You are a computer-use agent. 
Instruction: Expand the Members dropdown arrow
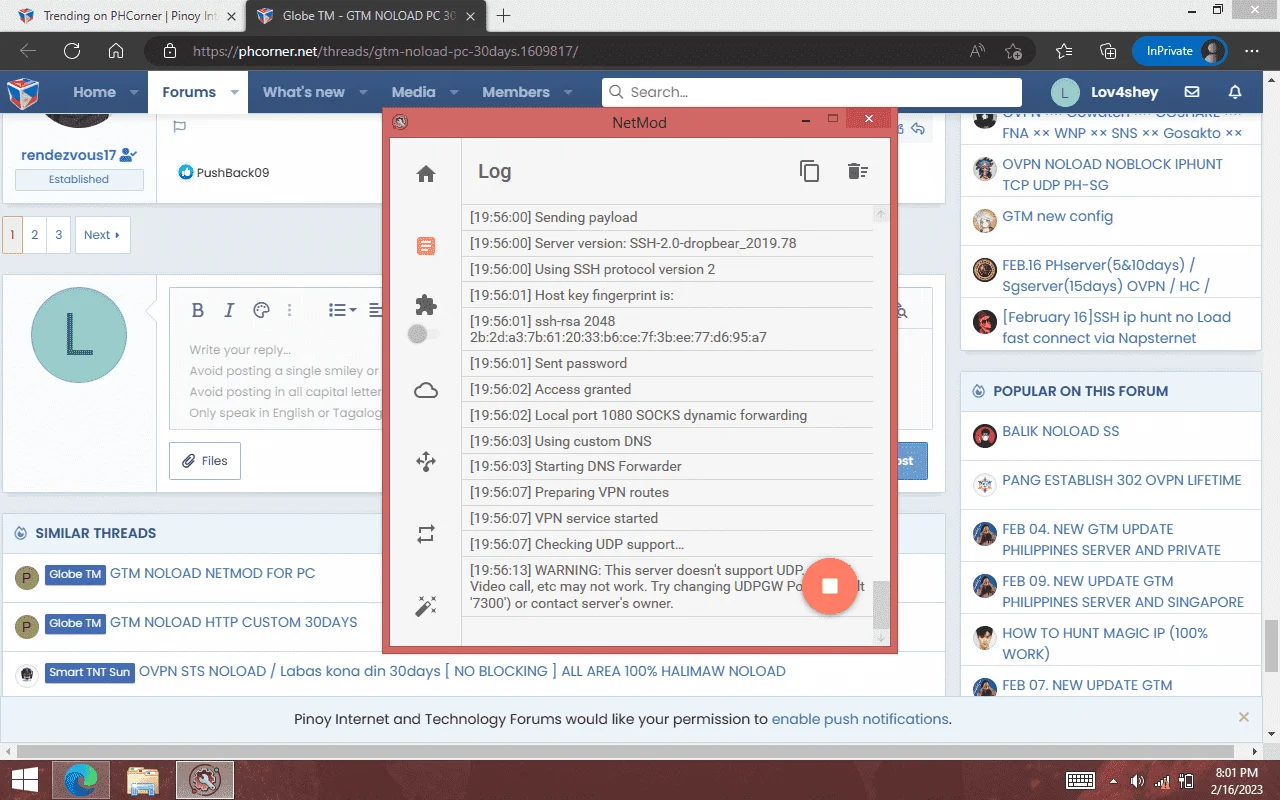568,92
